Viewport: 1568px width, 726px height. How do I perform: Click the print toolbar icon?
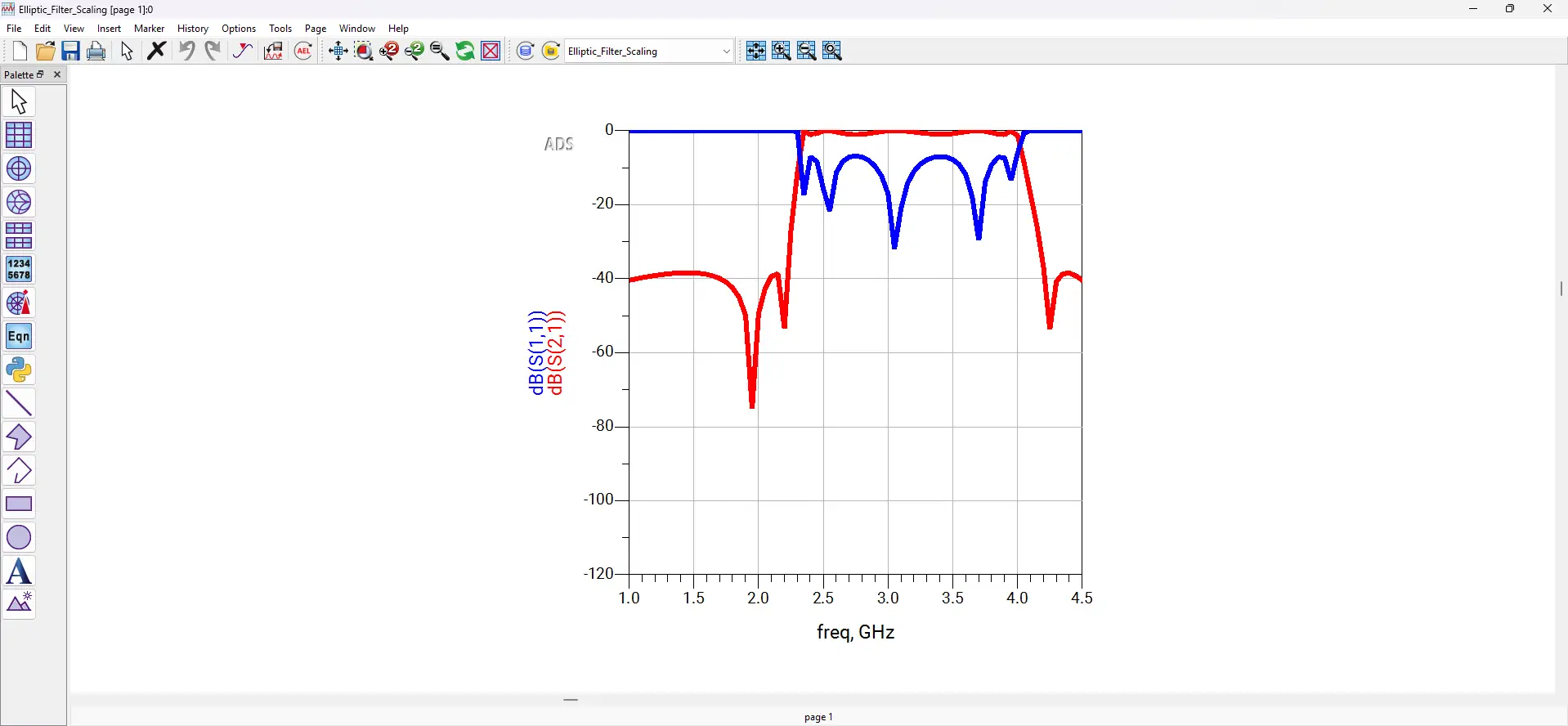[x=96, y=51]
